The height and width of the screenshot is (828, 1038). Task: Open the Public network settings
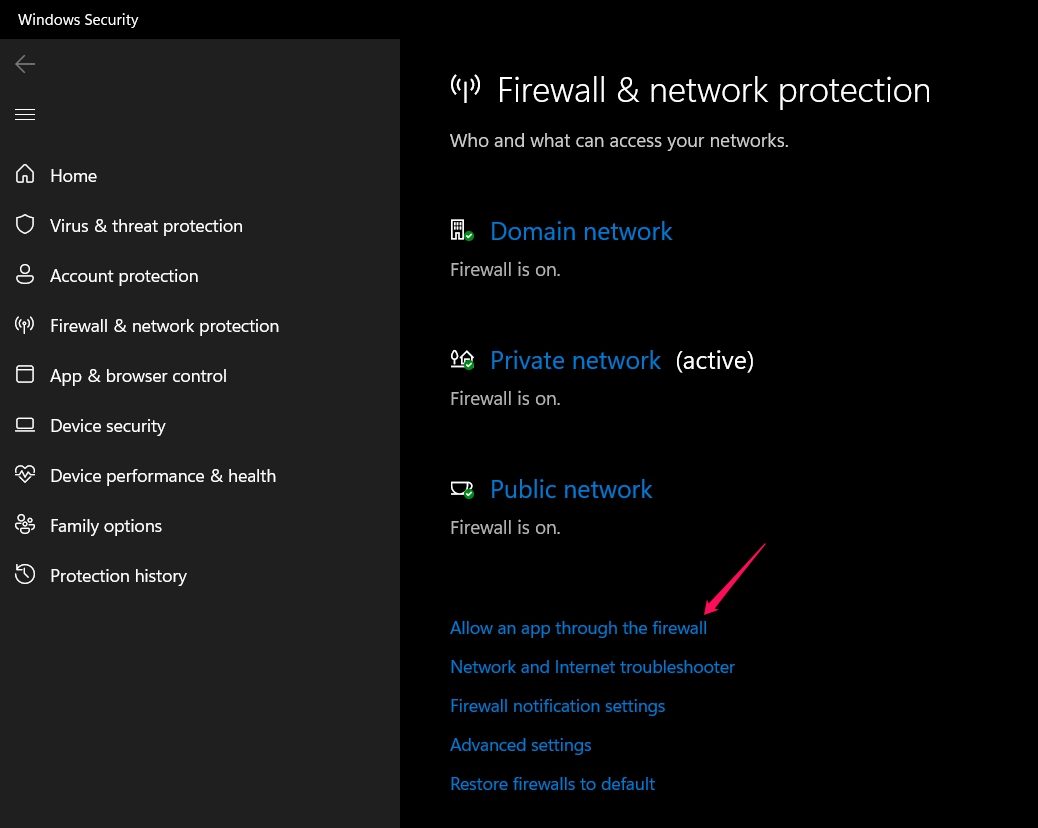click(x=570, y=490)
